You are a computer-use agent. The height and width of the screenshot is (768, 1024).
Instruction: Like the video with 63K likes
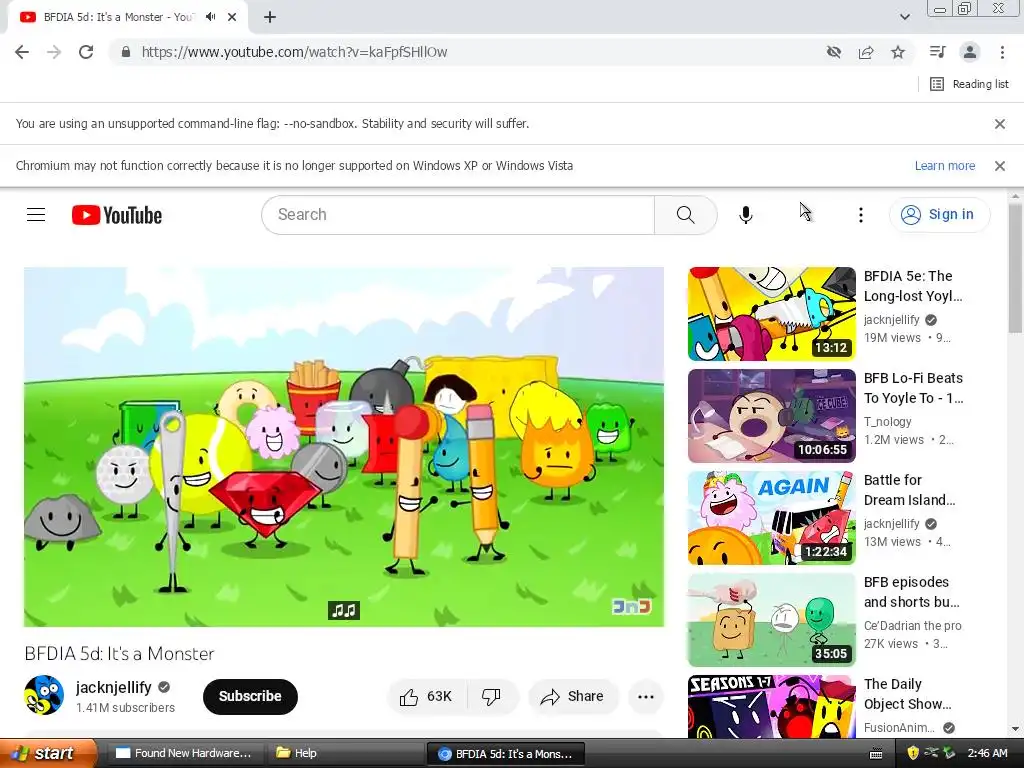(x=427, y=697)
